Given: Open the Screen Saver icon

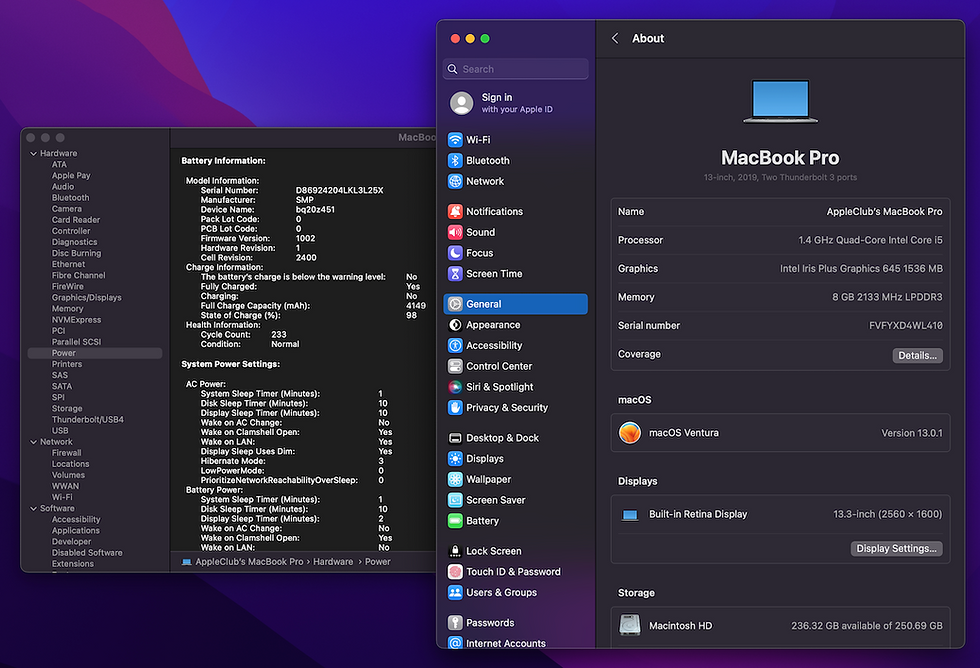Looking at the screenshot, I should (x=455, y=500).
